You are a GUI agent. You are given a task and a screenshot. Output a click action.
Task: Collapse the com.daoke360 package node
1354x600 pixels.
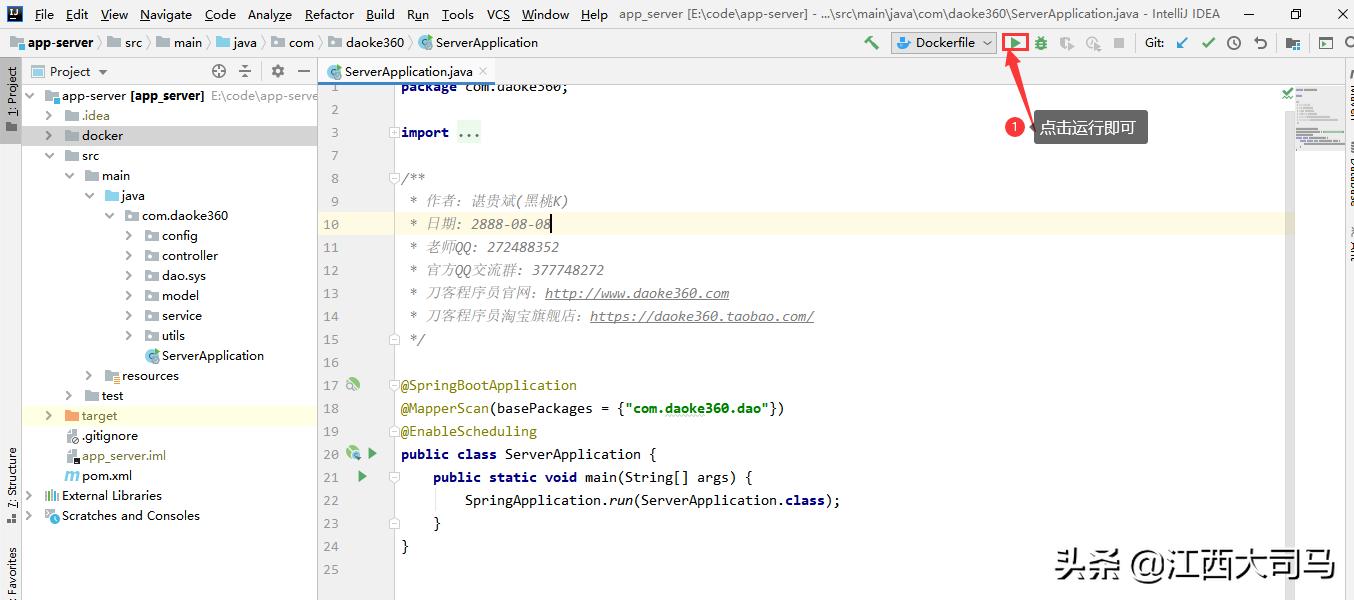110,215
